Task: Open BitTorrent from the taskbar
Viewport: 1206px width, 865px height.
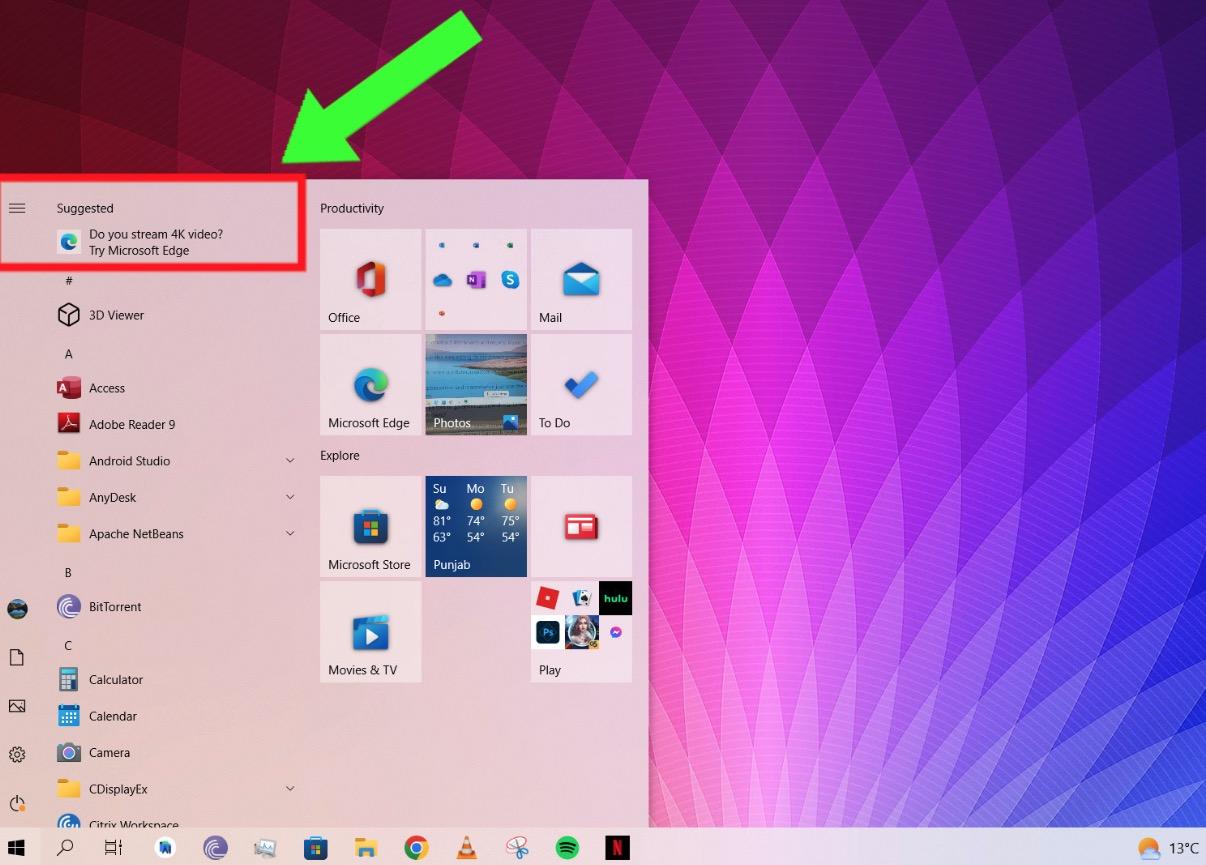Action: [215, 848]
